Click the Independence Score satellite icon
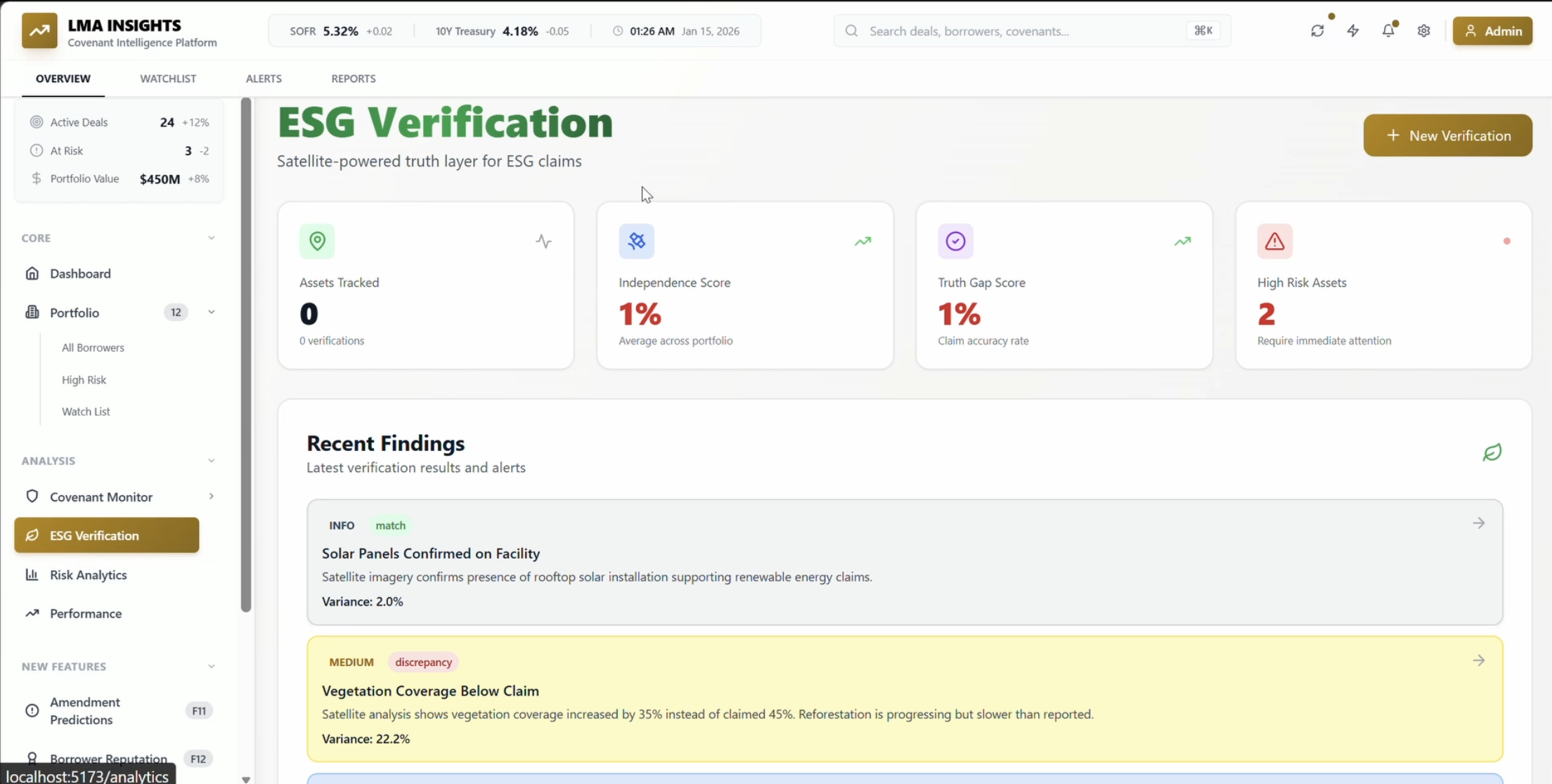 coord(636,241)
